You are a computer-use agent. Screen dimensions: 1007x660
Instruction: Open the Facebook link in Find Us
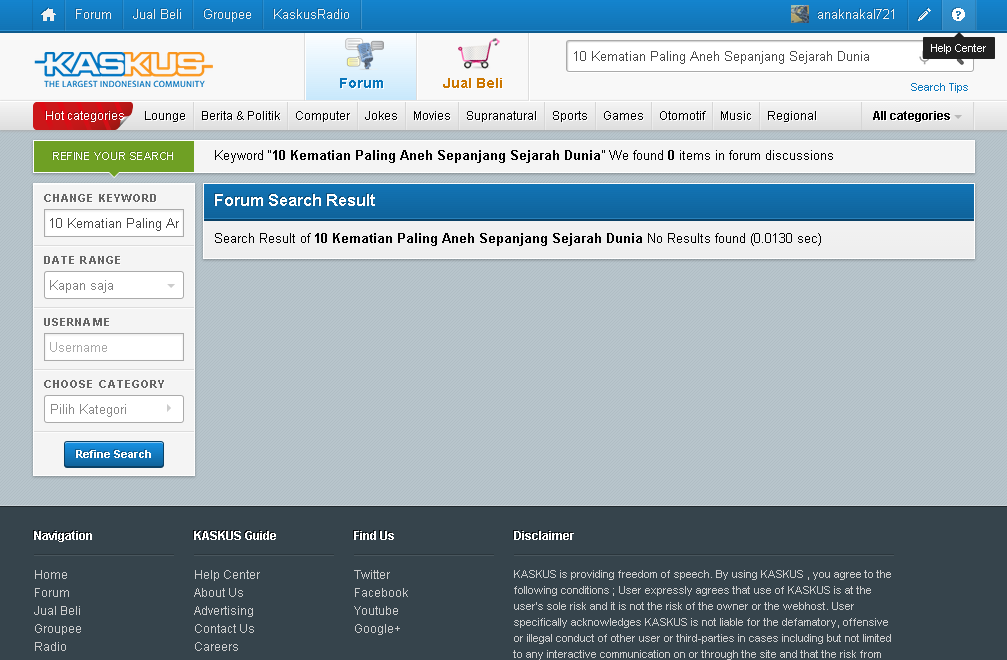(x=381, y=593)
